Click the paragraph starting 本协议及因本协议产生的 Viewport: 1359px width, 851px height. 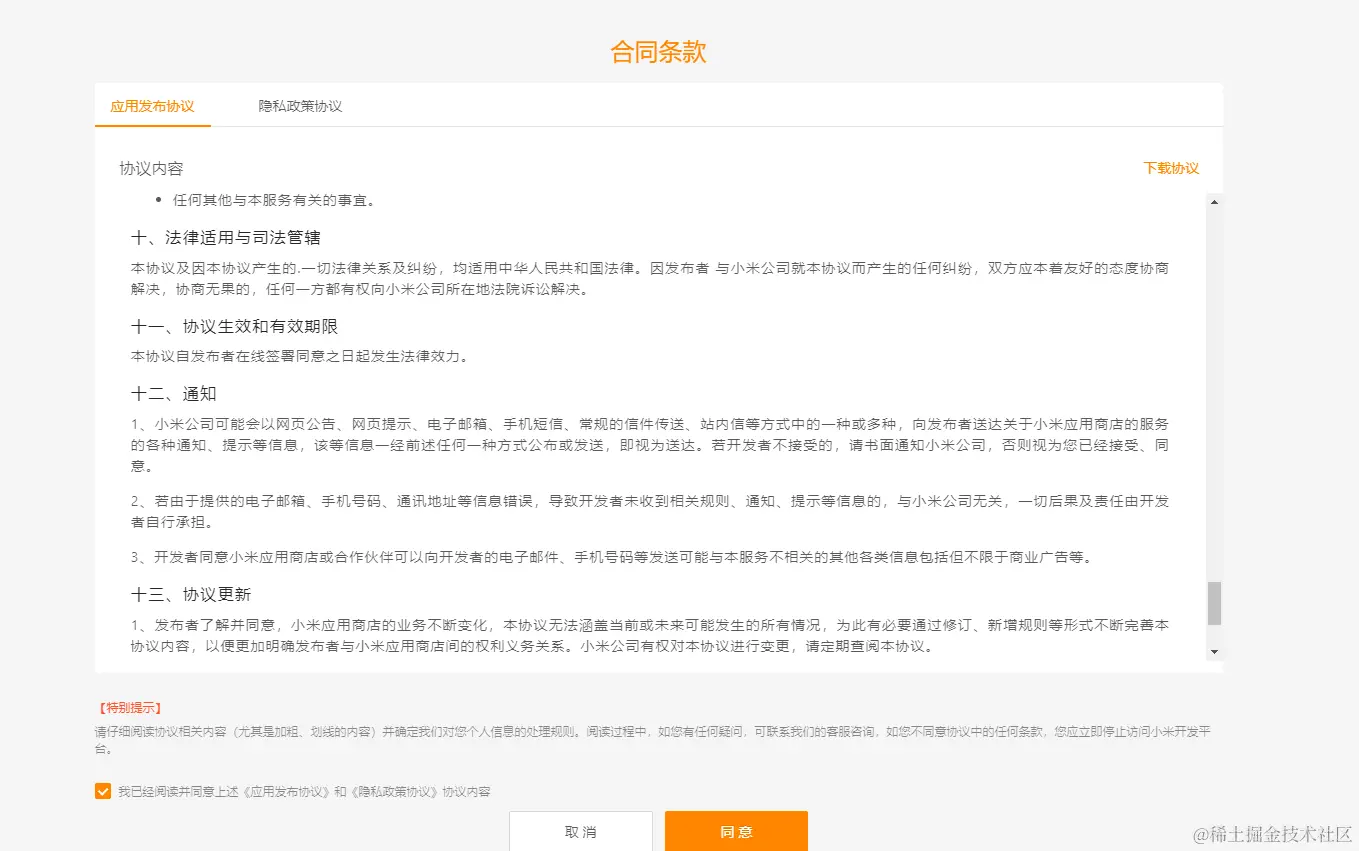tap(650, 279)
